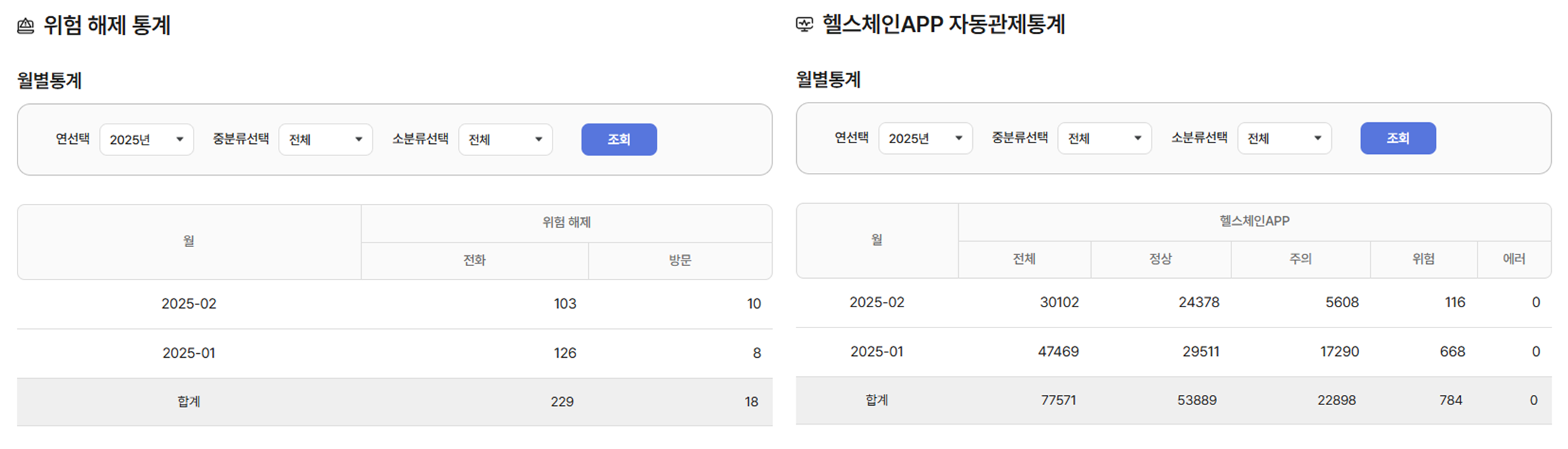This screenshot has height=449, width=1568.
Task: Expand the 중분류선택 dropdown in 위험 해제 통계
Action: 326,140
